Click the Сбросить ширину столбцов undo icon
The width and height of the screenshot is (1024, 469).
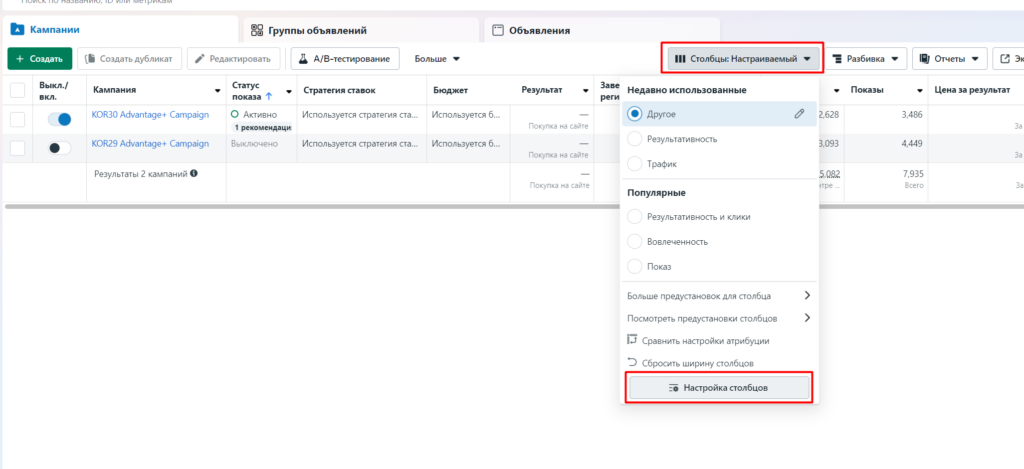(632, 362)
